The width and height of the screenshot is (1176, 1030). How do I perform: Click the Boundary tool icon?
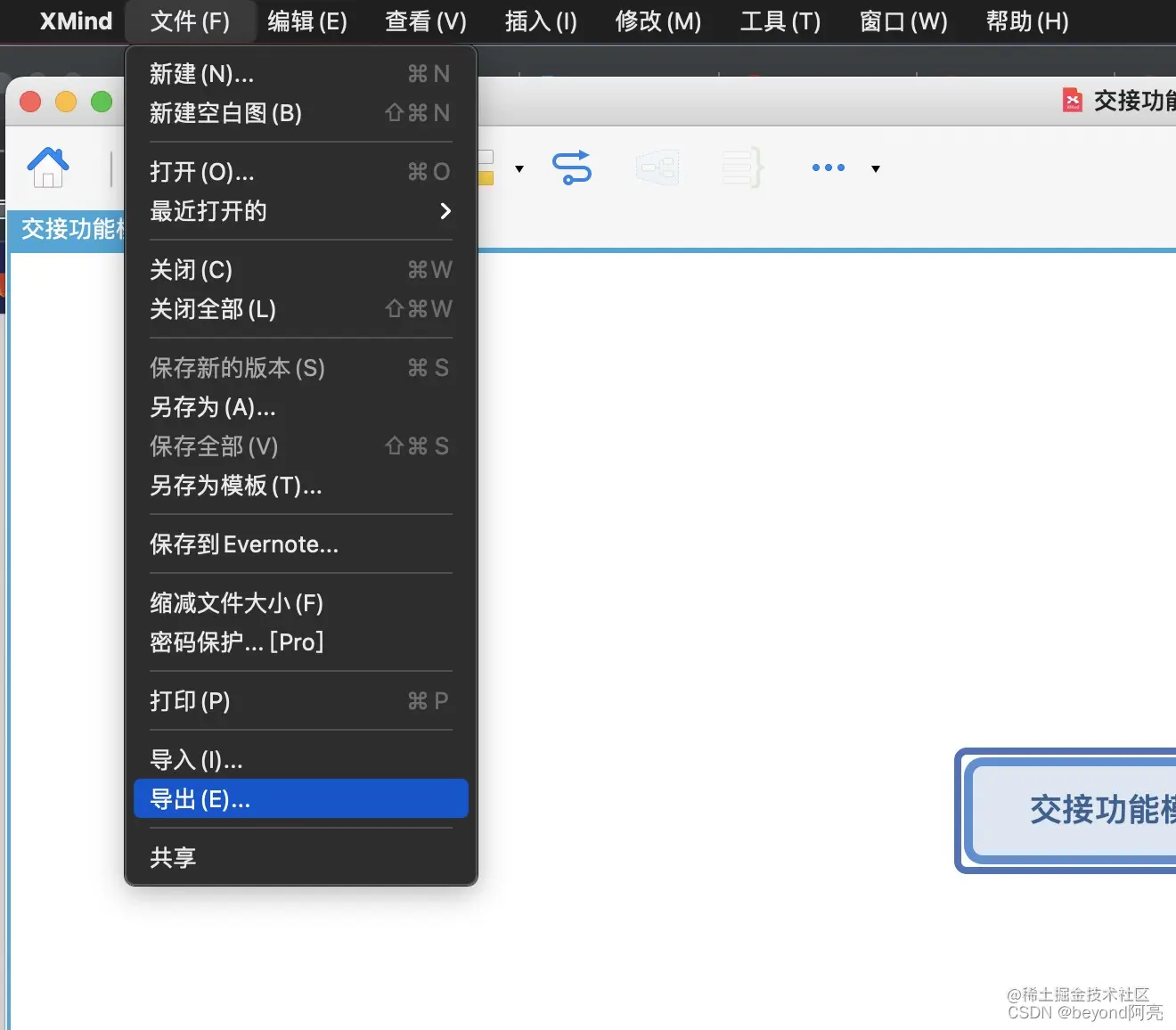pyautogui.click(x=657, y=168)
